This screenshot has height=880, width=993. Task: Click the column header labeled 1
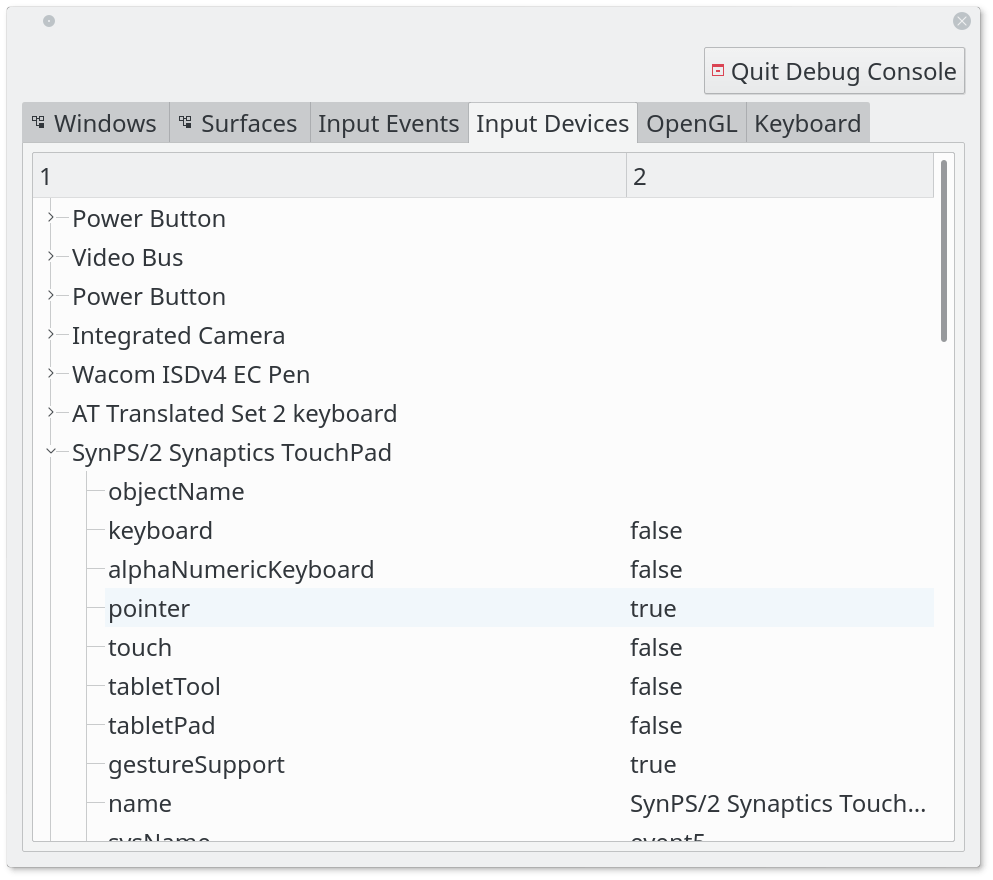click(329, 177)
